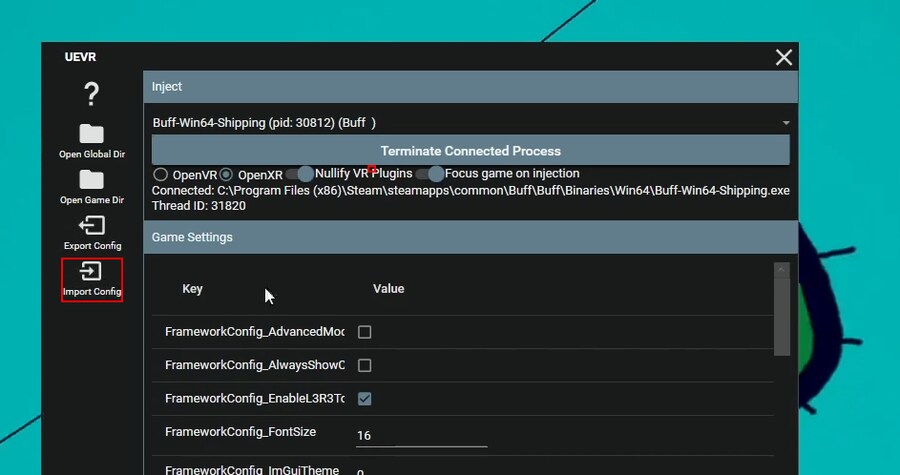Collapse the Inject section header
This screenshot has height=475, width=900.
tap(470, 87)
